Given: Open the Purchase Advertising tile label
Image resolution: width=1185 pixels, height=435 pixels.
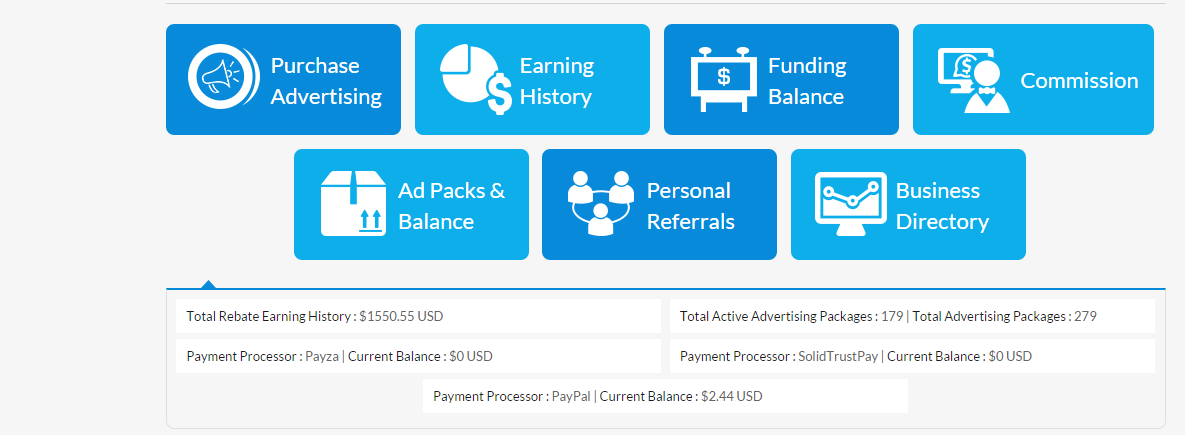Looking at the screenshot, I should point(326,81).
